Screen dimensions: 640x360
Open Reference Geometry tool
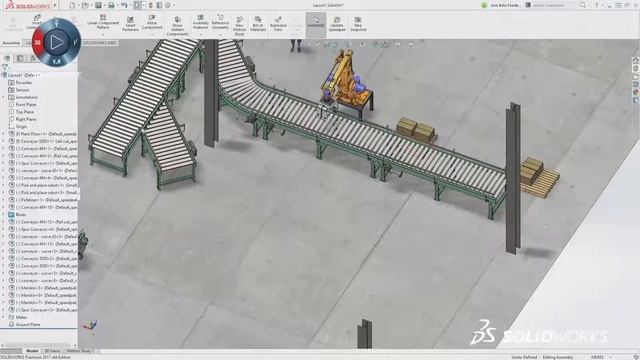point(220,22)
